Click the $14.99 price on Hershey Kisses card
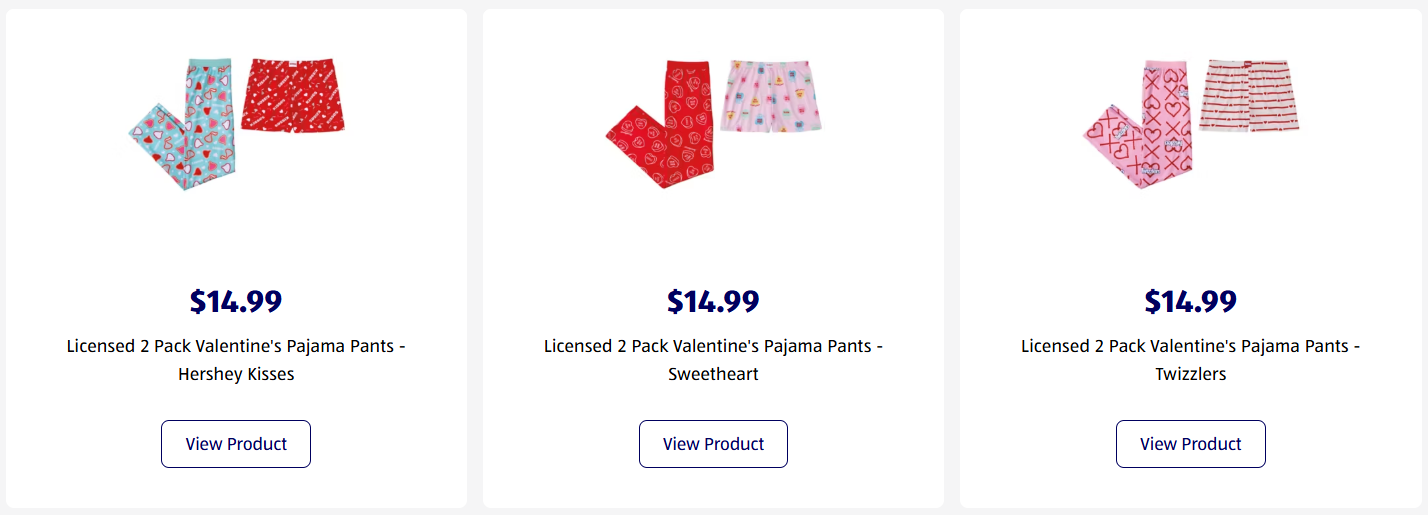 click(x=236, y=301)
